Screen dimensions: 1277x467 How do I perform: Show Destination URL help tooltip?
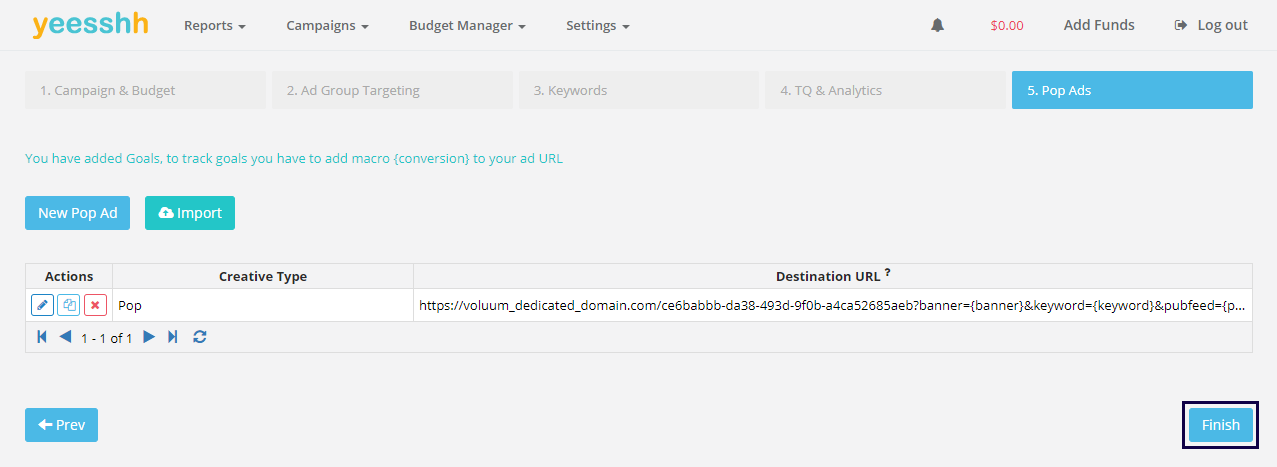tap(888, 273)
